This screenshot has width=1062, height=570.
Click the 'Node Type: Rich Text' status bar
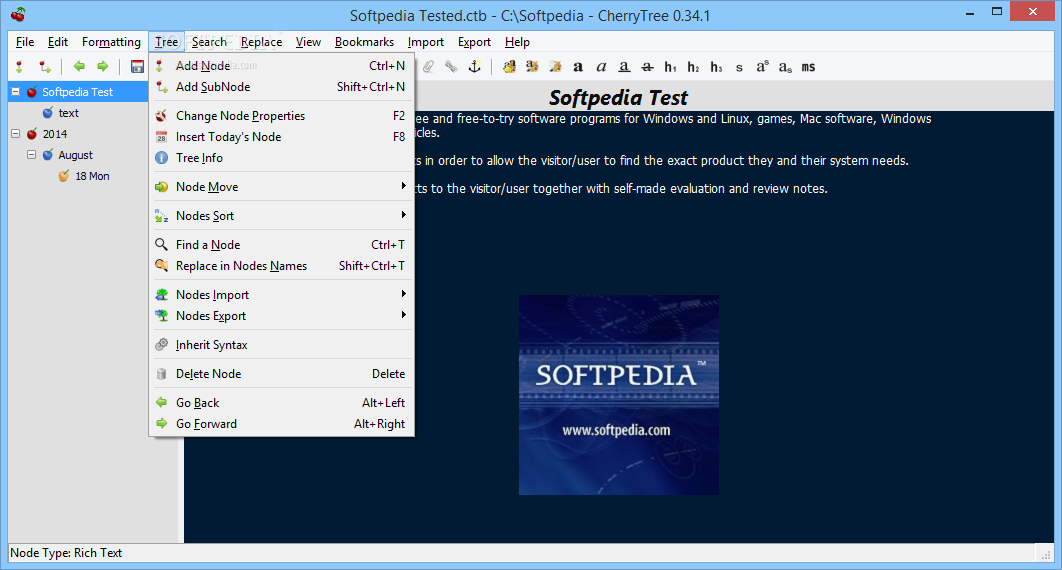(66, 552)
